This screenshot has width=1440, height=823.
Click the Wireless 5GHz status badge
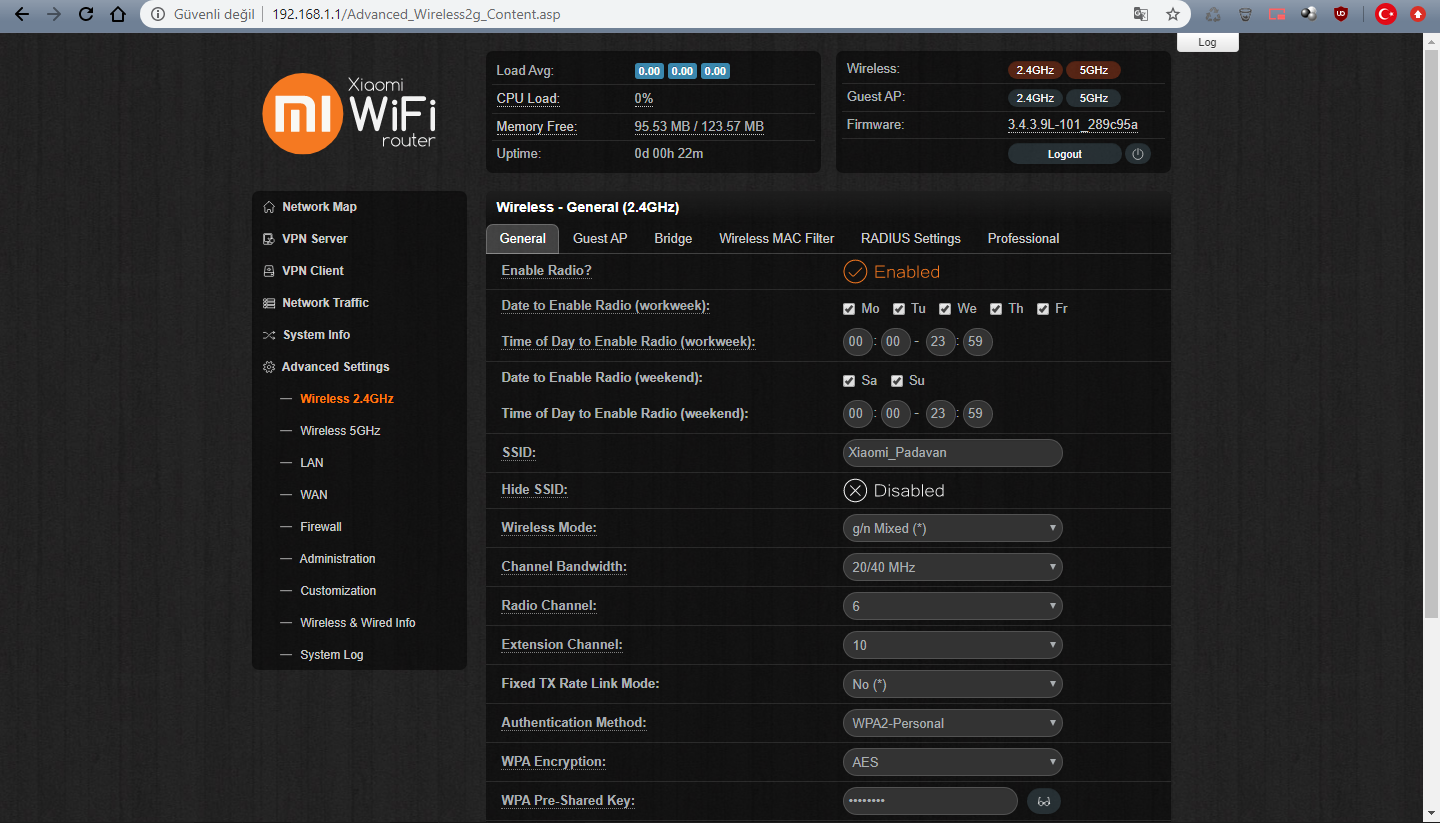tap(1093, 70)
